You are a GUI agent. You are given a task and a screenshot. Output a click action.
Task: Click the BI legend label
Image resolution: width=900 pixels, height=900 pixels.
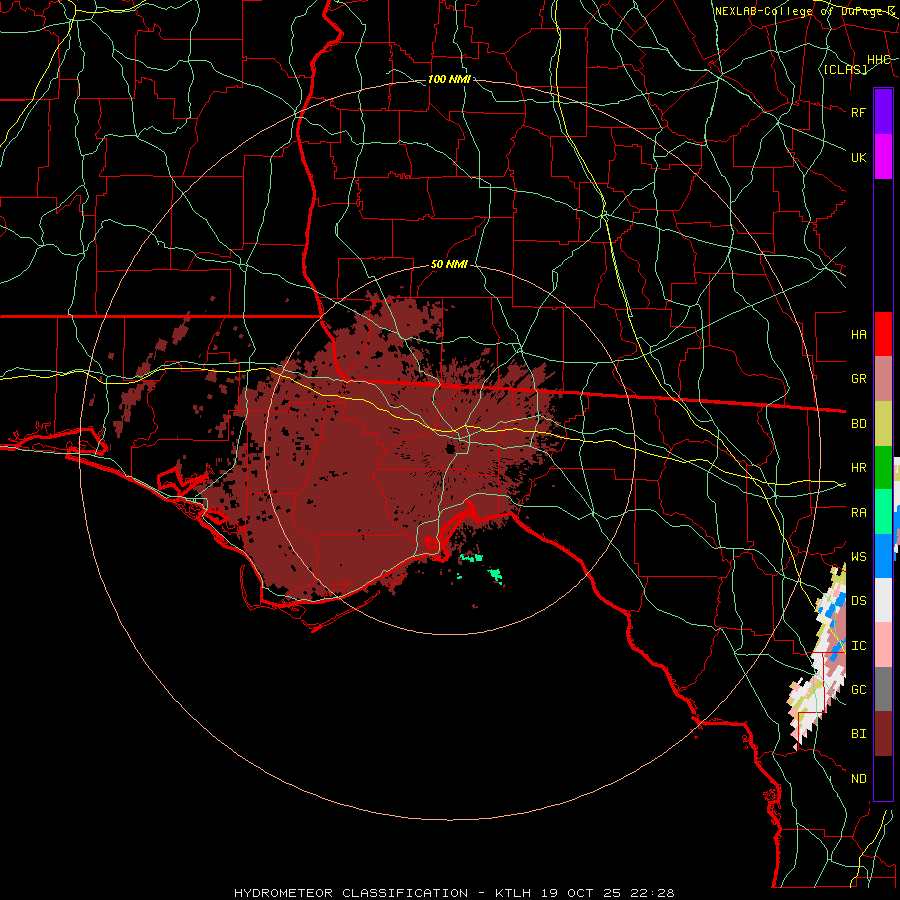[859, 734]
